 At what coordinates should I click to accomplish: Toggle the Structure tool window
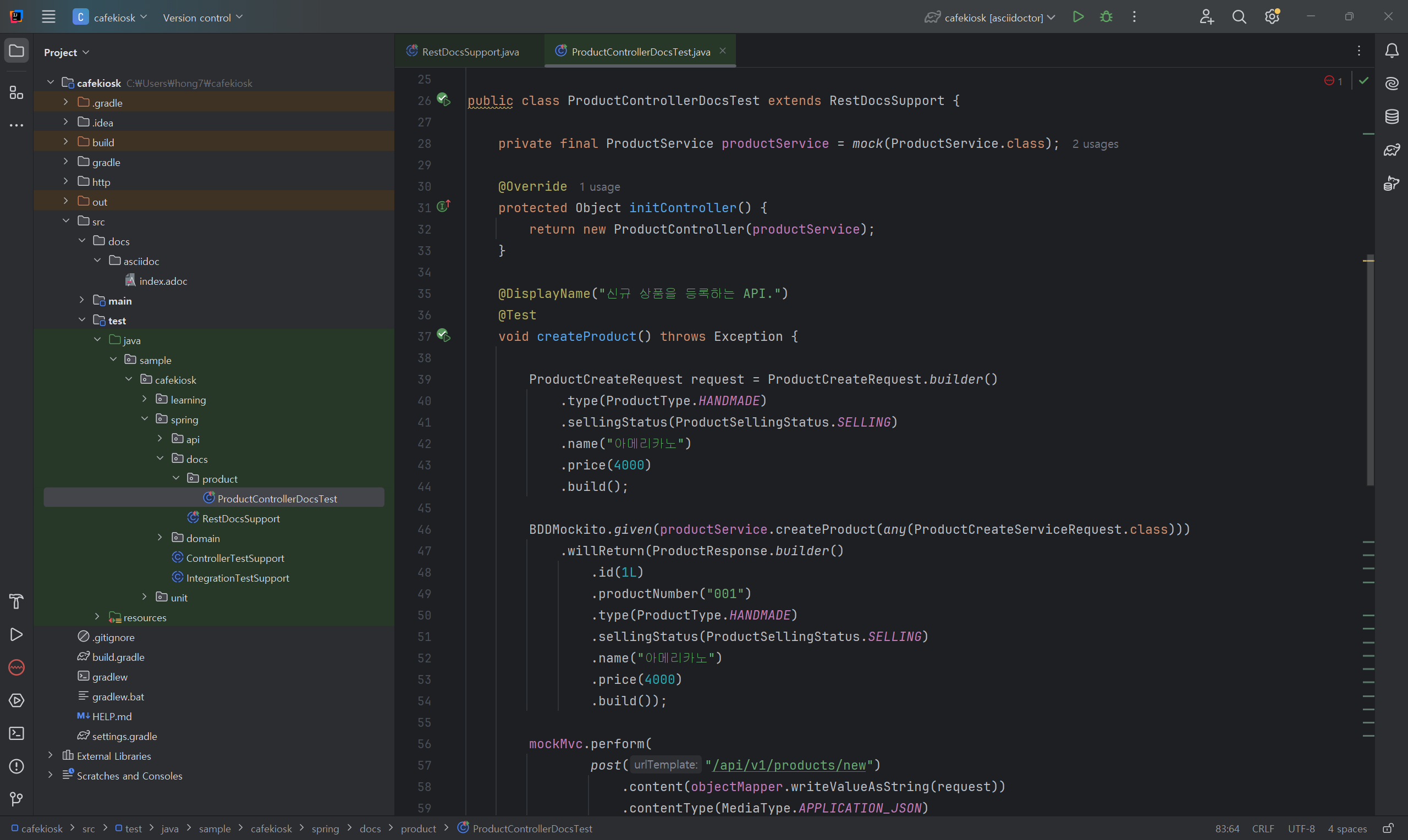[16, 92]
